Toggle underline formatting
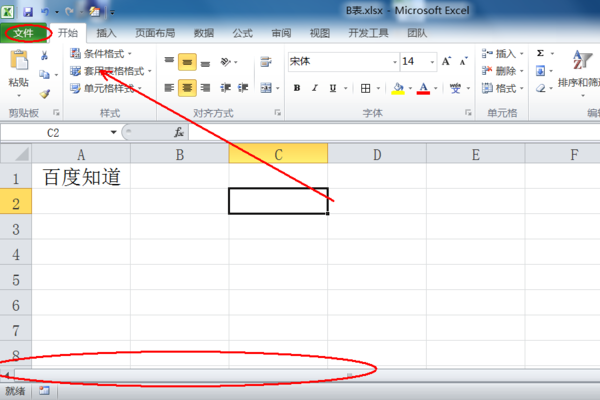Image resolution: width=600 pixels, height=400 pixels. click(x=333, y=88)
